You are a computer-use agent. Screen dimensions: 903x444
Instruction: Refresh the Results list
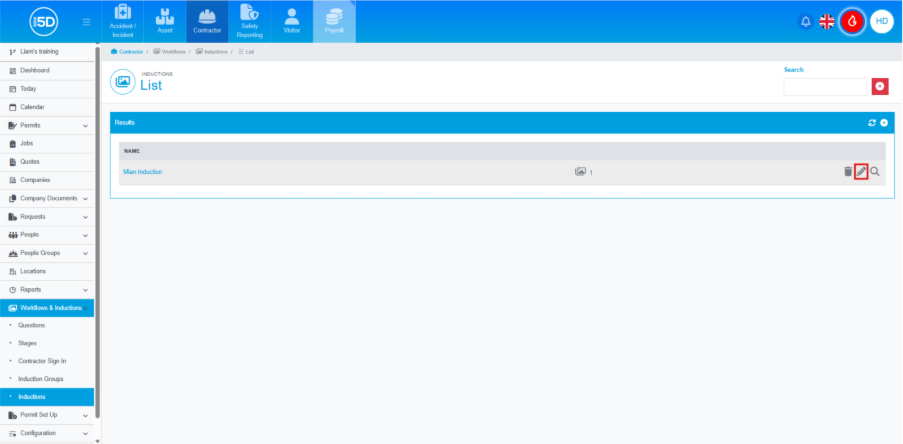(x=872, y=123)
